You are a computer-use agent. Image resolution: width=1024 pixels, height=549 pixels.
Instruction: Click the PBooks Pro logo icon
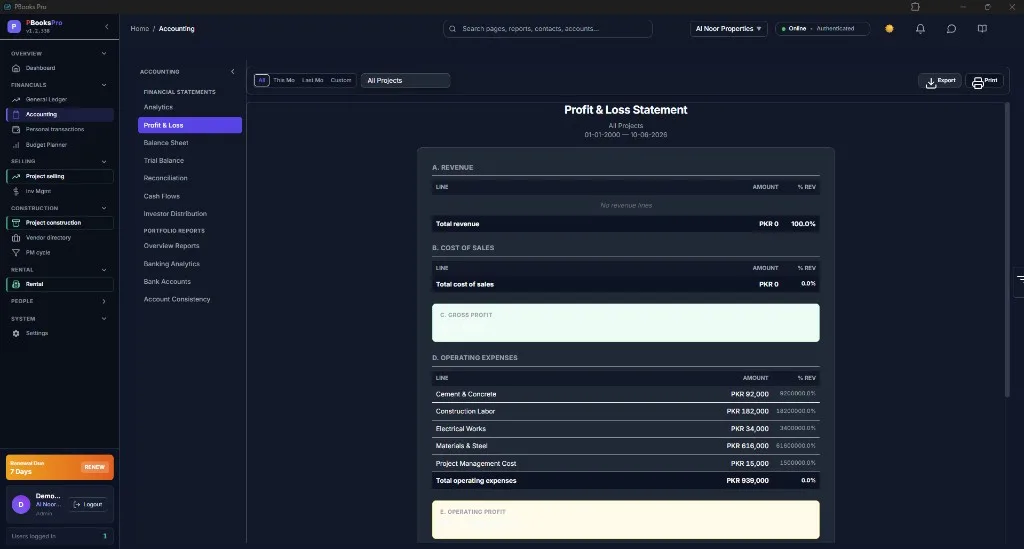[14, 27]
